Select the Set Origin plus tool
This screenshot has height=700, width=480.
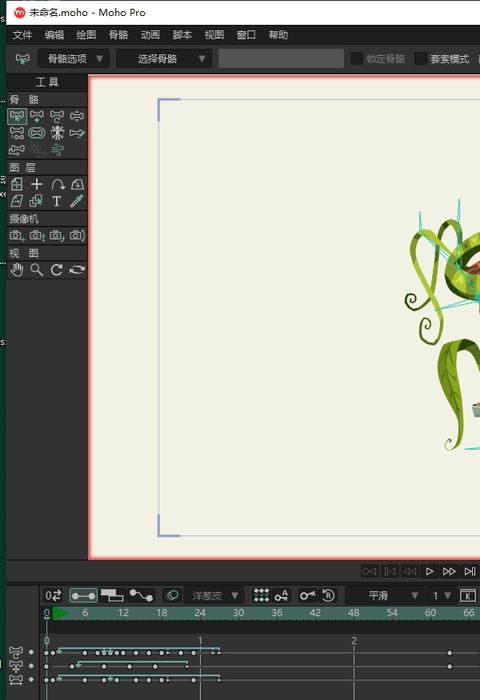pos(37,184)
